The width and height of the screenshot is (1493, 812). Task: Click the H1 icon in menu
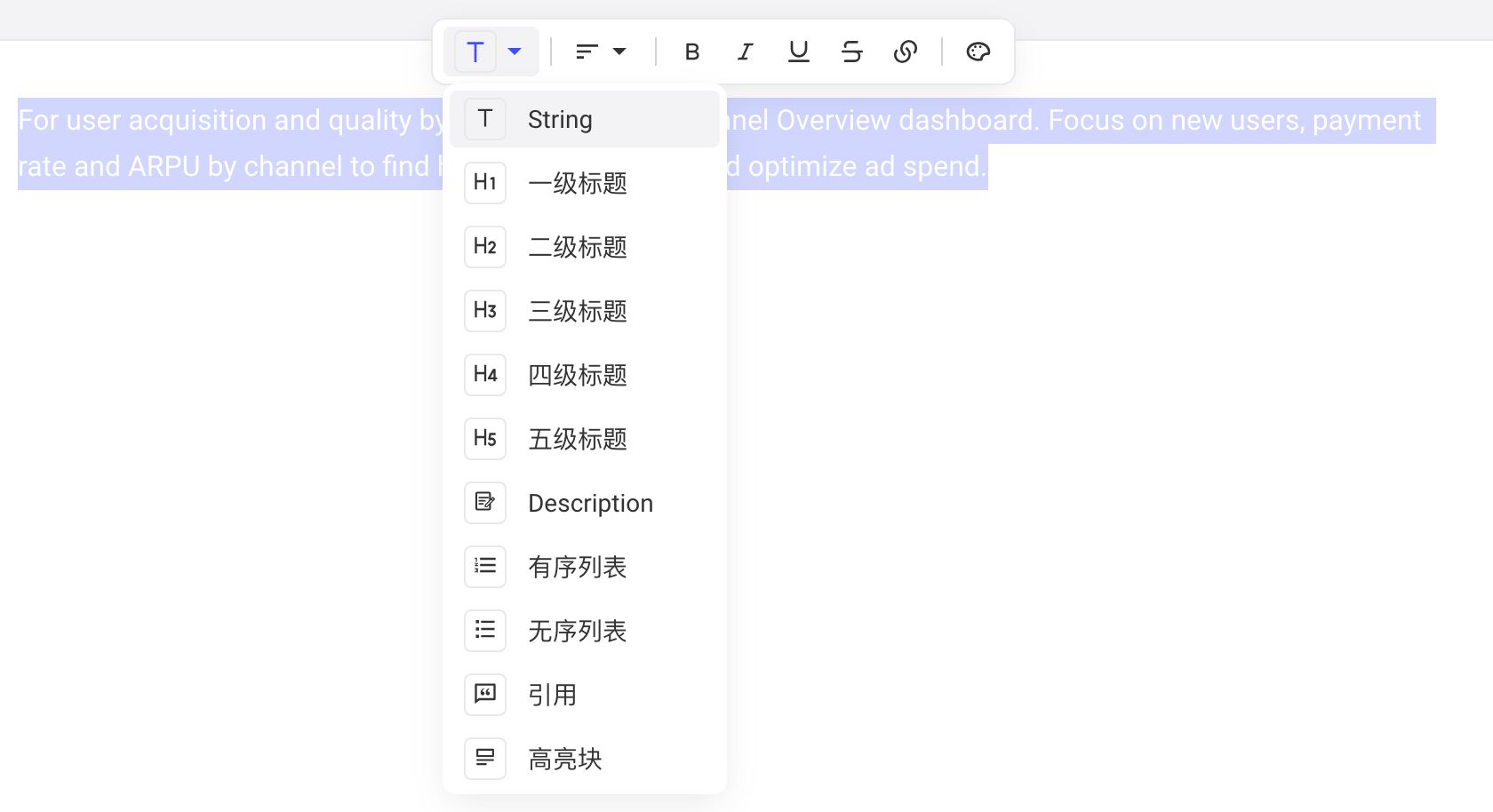tap(485, 183)
